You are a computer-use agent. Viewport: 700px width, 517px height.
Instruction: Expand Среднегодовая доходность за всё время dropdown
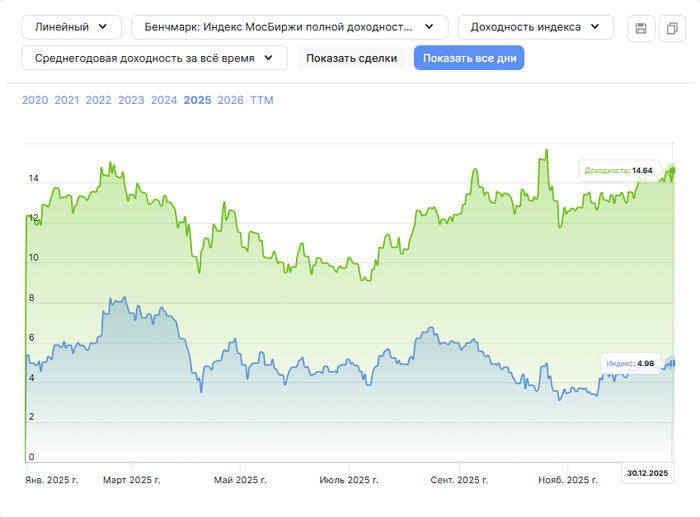point(154,58)
